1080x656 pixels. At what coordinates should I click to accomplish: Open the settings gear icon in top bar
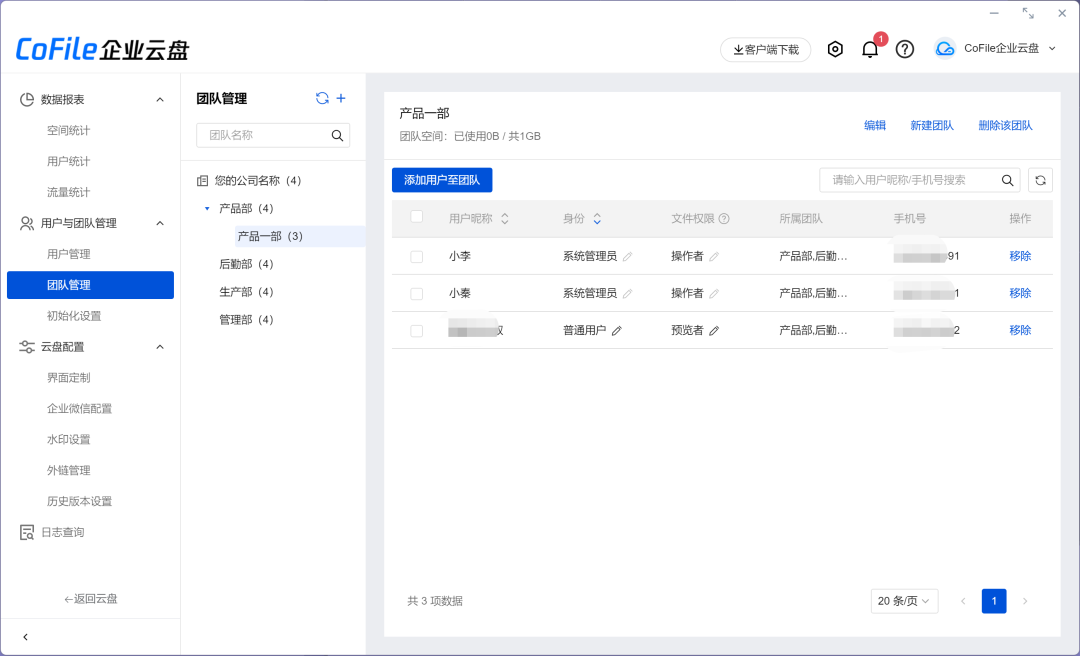point(835,48)
